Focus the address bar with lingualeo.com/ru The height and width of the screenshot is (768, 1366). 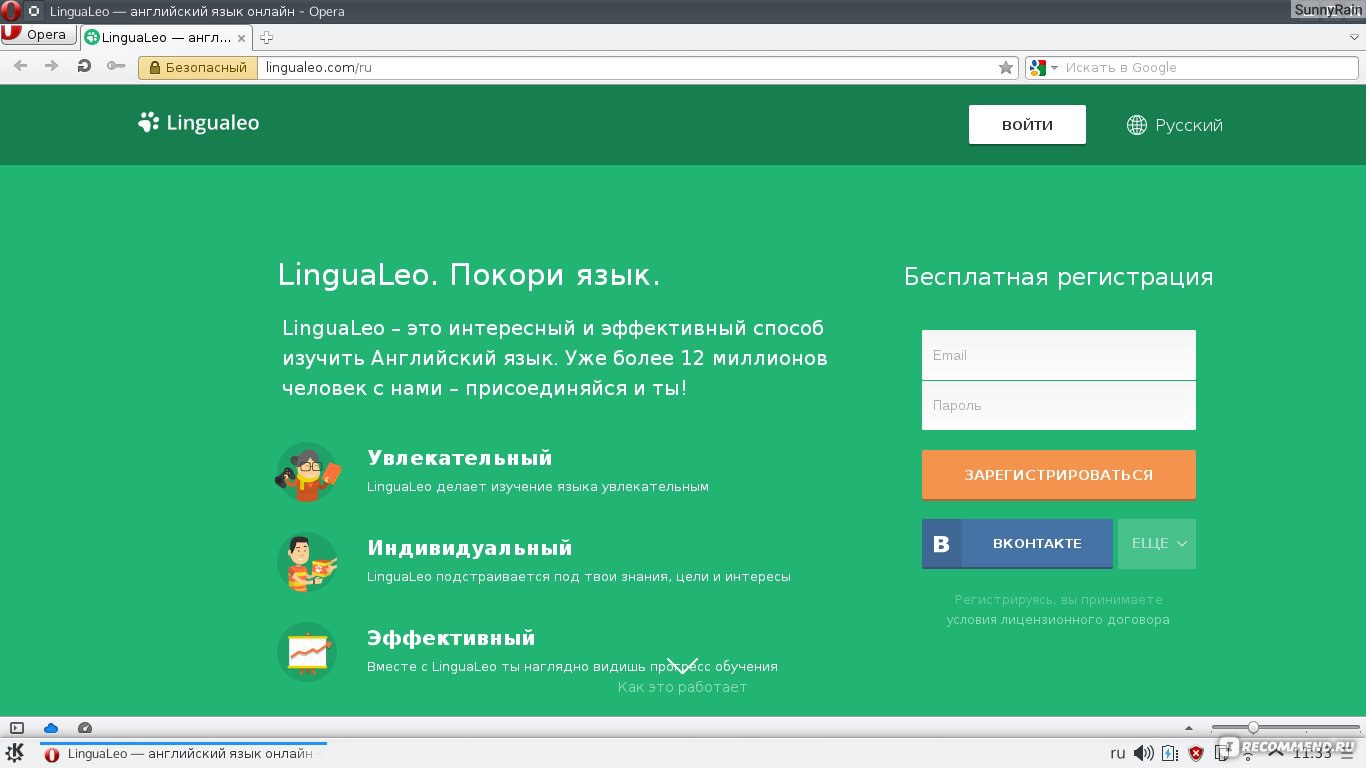click(x=626, y=68)
